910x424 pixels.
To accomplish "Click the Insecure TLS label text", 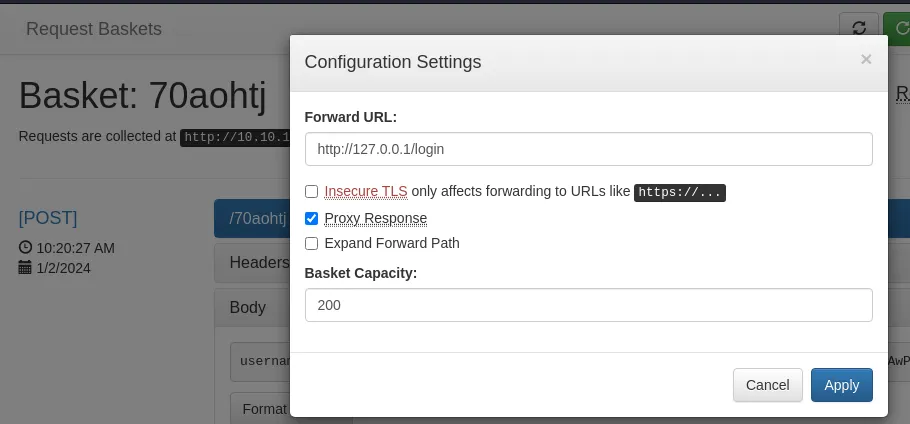I will (366, 191).
